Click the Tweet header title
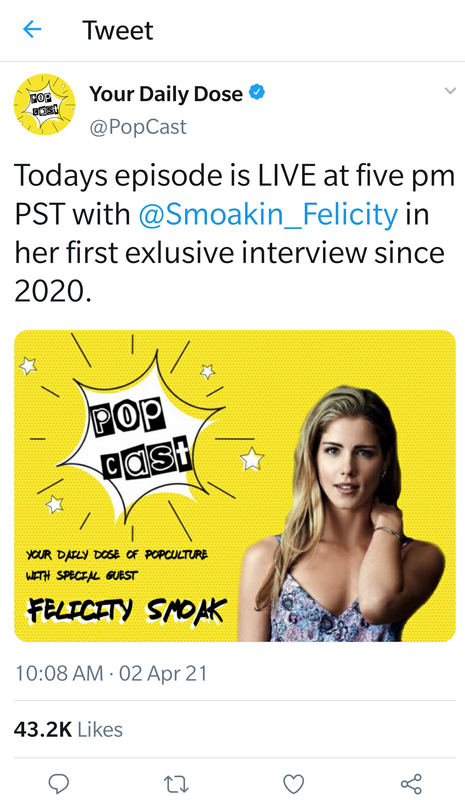This screenshot has width=465, height=800. click(x=117, y=30)
